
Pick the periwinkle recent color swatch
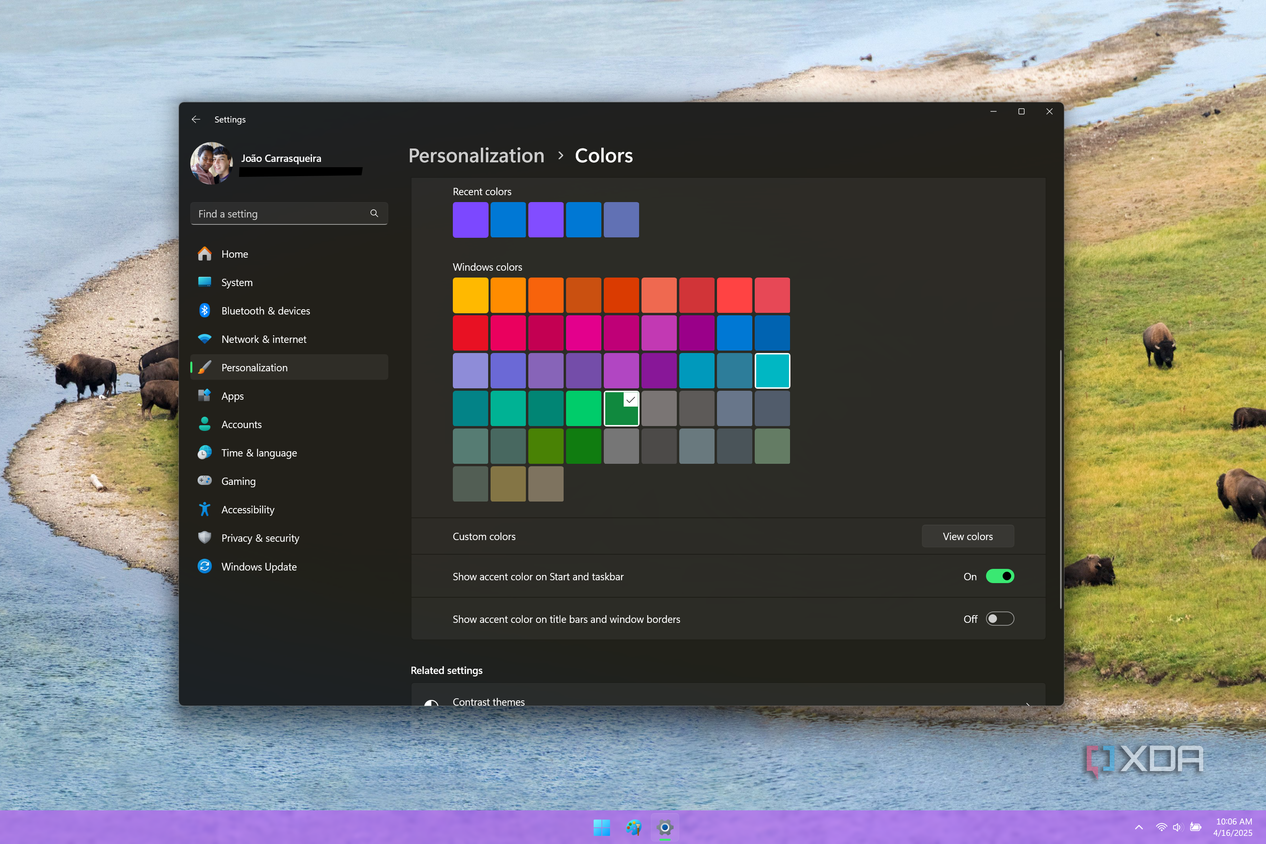621,220
